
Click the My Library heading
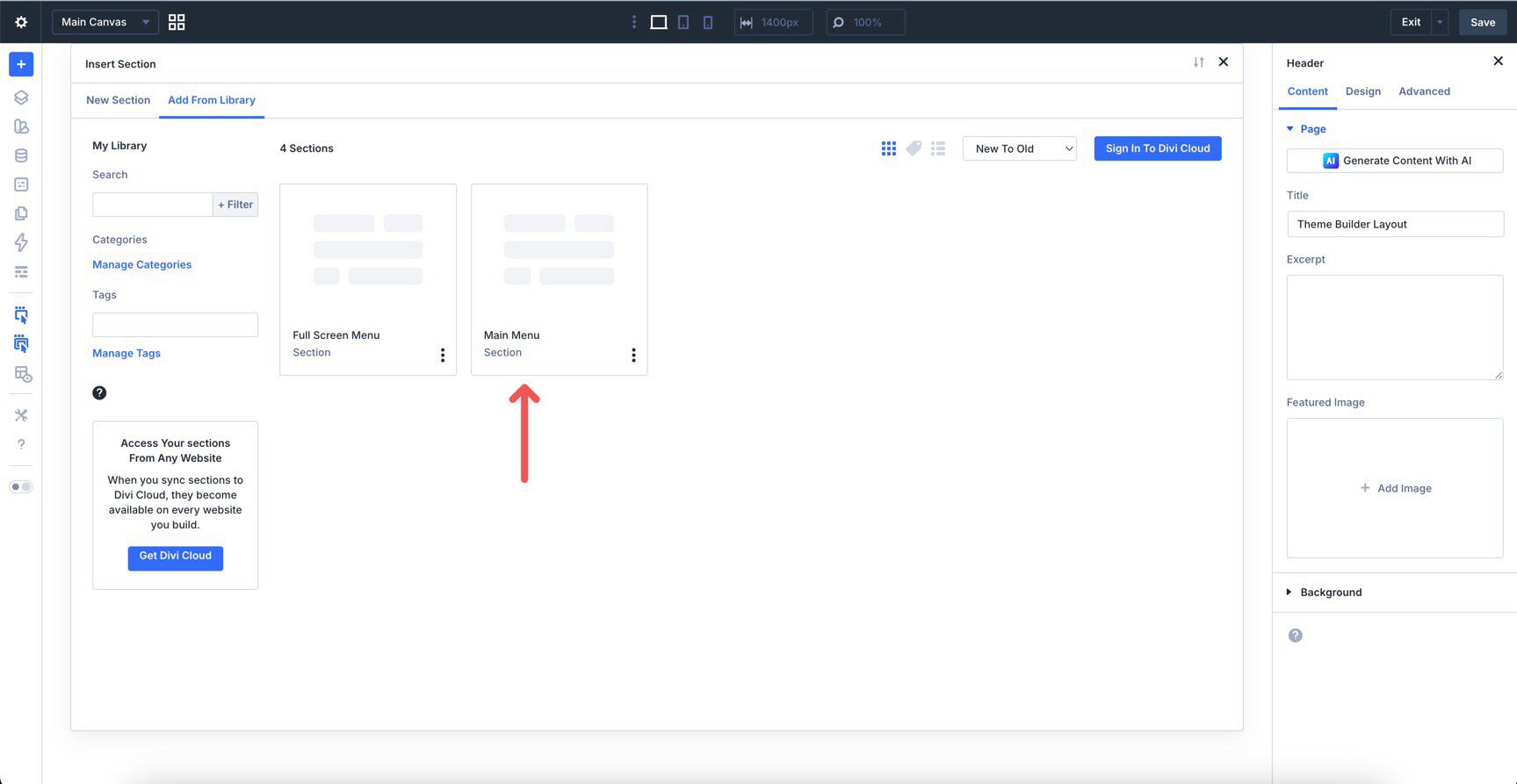119,146
